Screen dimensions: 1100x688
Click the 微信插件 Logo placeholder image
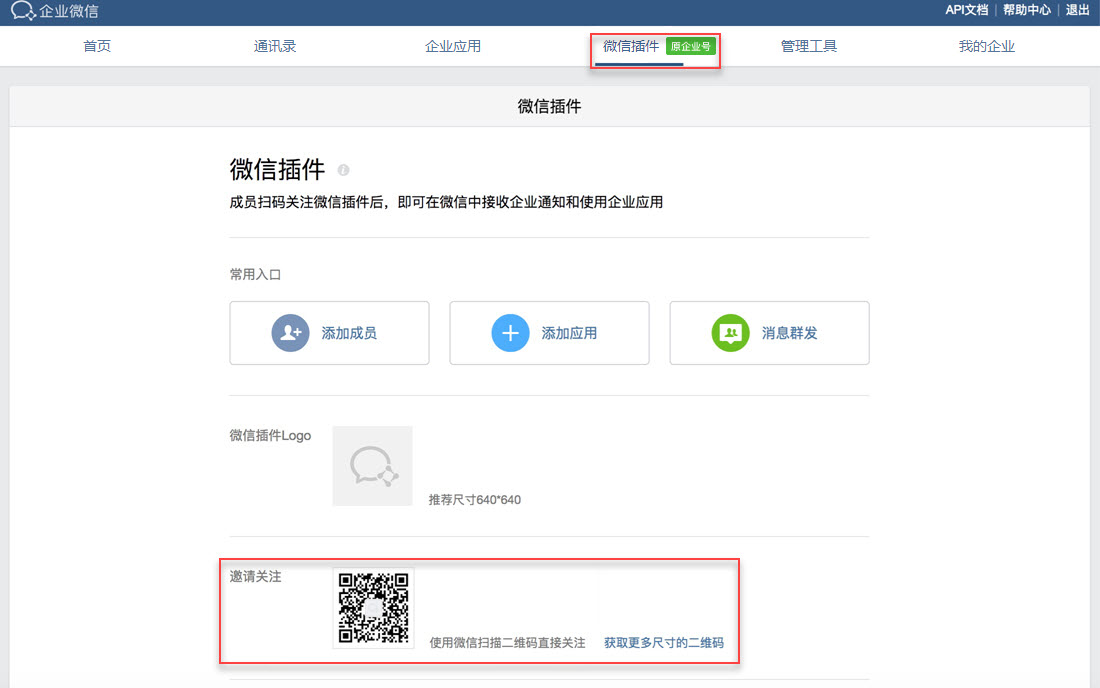373,466
